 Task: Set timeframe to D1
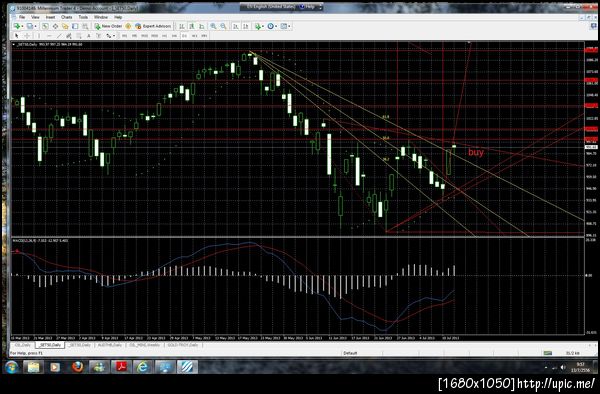(184, 36)
